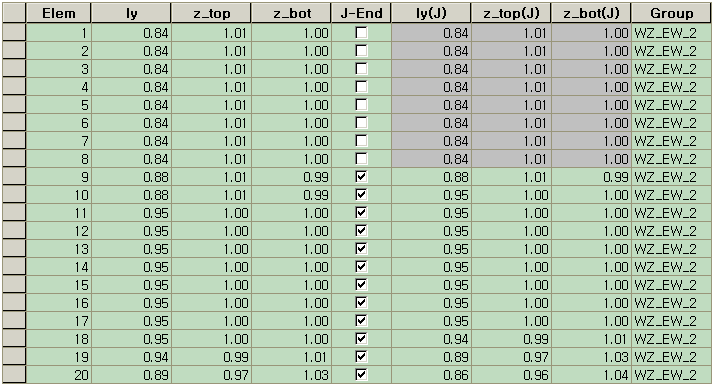Screen dimensions: 714x386
Task: Disable J-End checkbox for element 14
Action: [x=361, y=267]
